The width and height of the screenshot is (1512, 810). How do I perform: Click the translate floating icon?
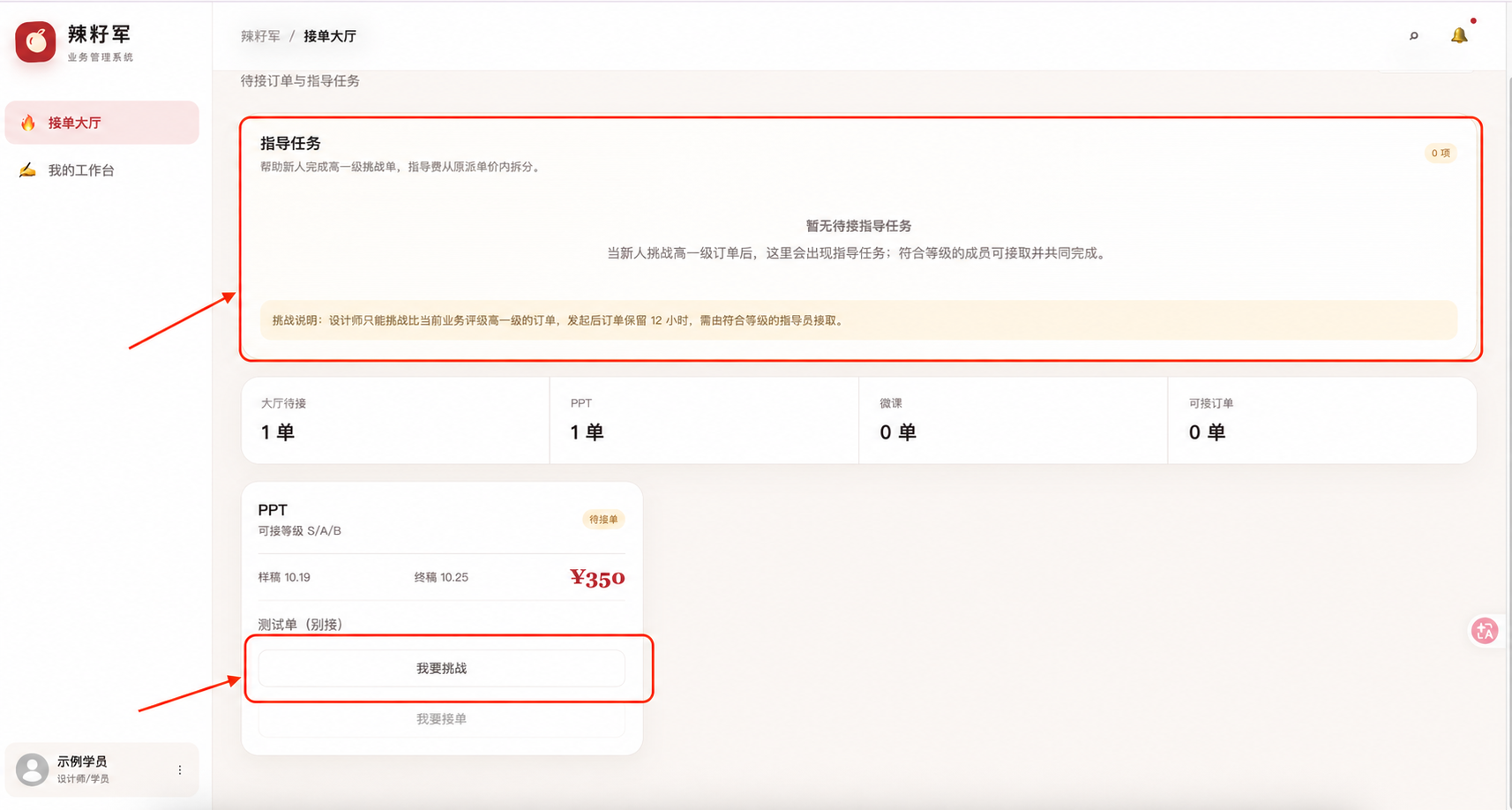[x=1485, y=631]
